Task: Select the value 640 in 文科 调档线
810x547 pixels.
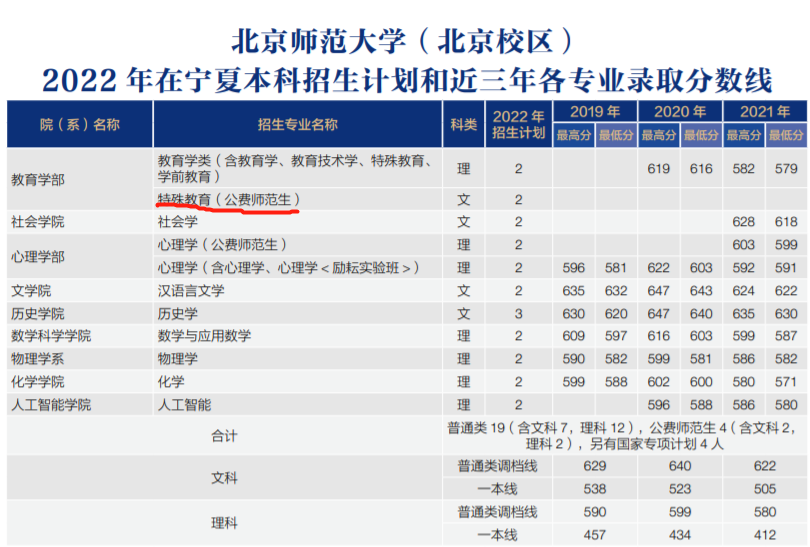Action: pos(680,466)
